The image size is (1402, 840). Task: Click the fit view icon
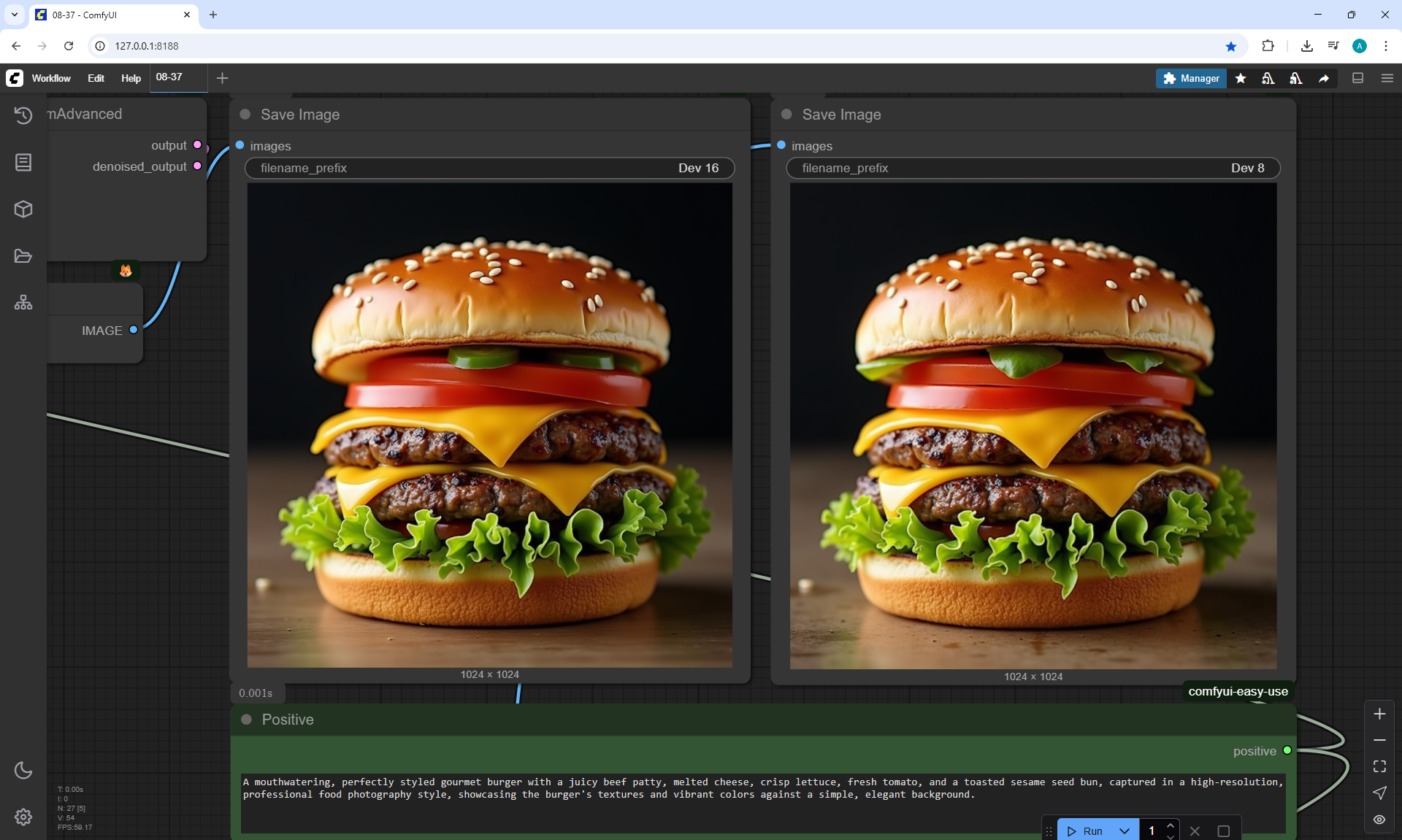coord(1379,766)
